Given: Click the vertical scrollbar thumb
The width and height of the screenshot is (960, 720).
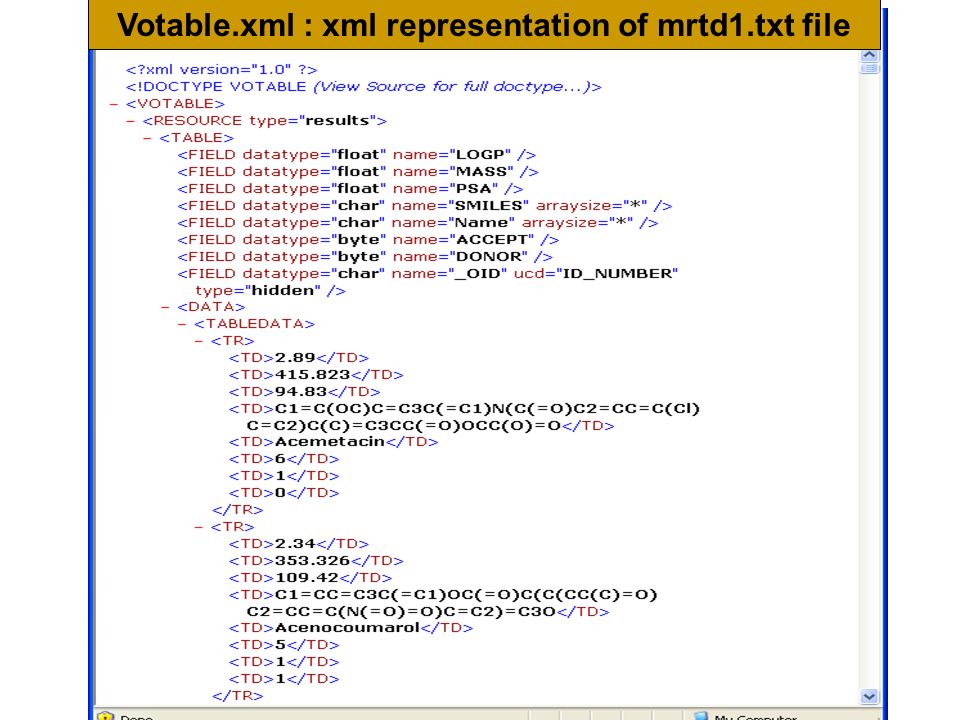Looking at the screenshot, I should (869, 69).
